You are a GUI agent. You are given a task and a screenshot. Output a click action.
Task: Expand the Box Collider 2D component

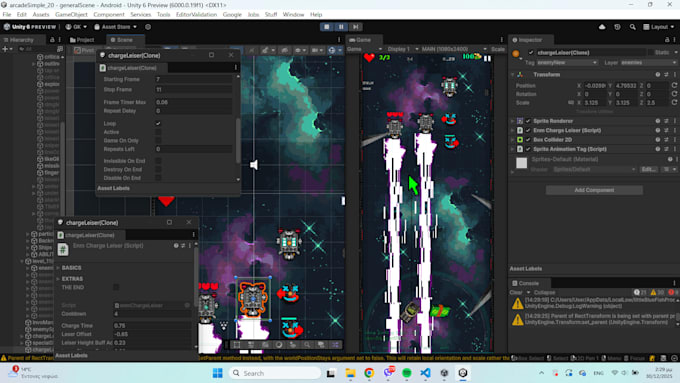[513, 140]
